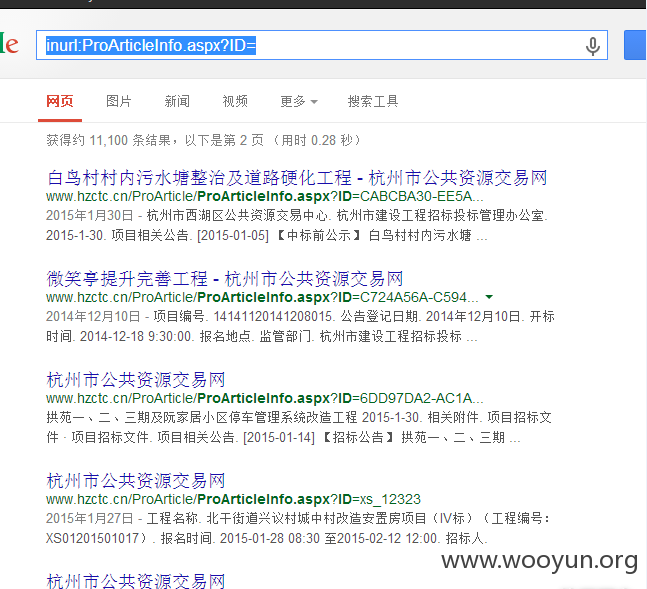
Task: Select the 网页 tab
Action: click(x=60, y=101)
